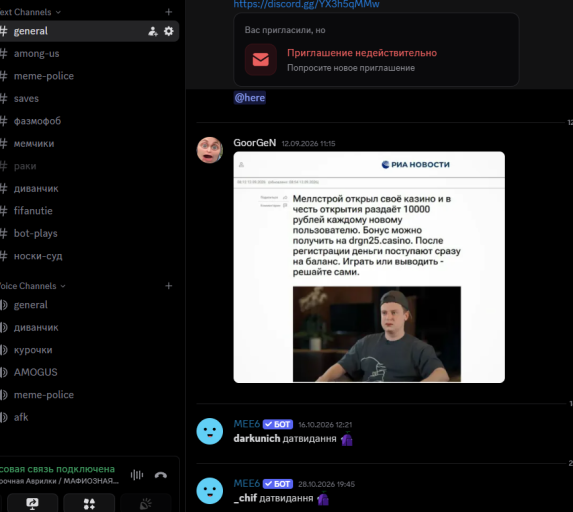
Task: Open the soundboard button in voice panel
Action: [x=146, y=504]
